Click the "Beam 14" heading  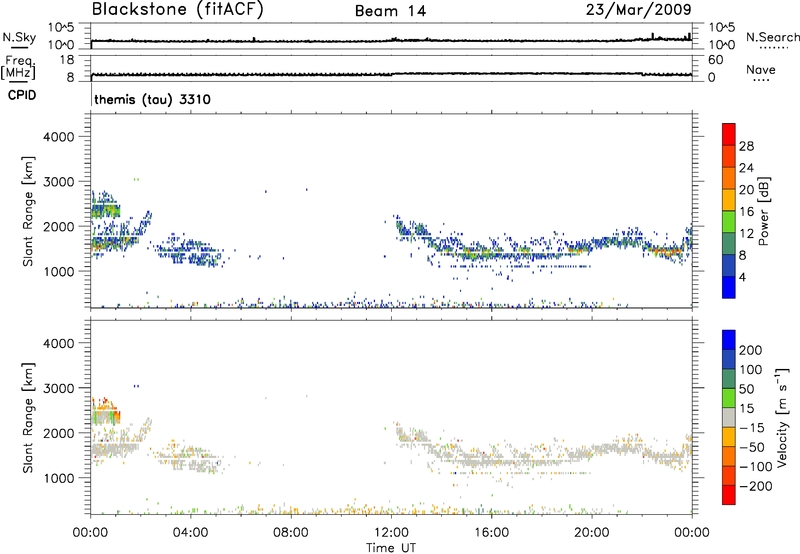[390, 11]
